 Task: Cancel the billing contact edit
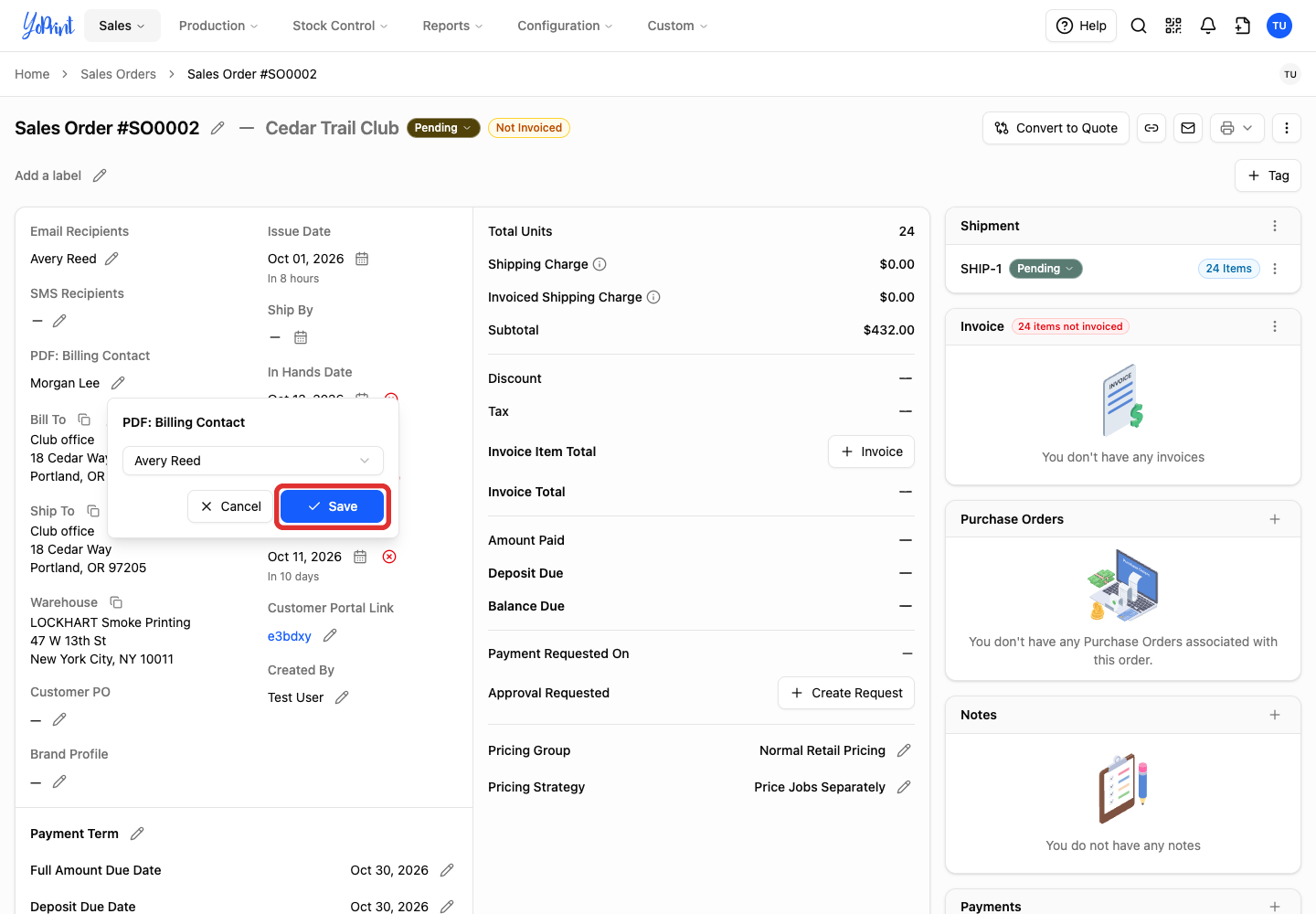click(x=230, y=506)
